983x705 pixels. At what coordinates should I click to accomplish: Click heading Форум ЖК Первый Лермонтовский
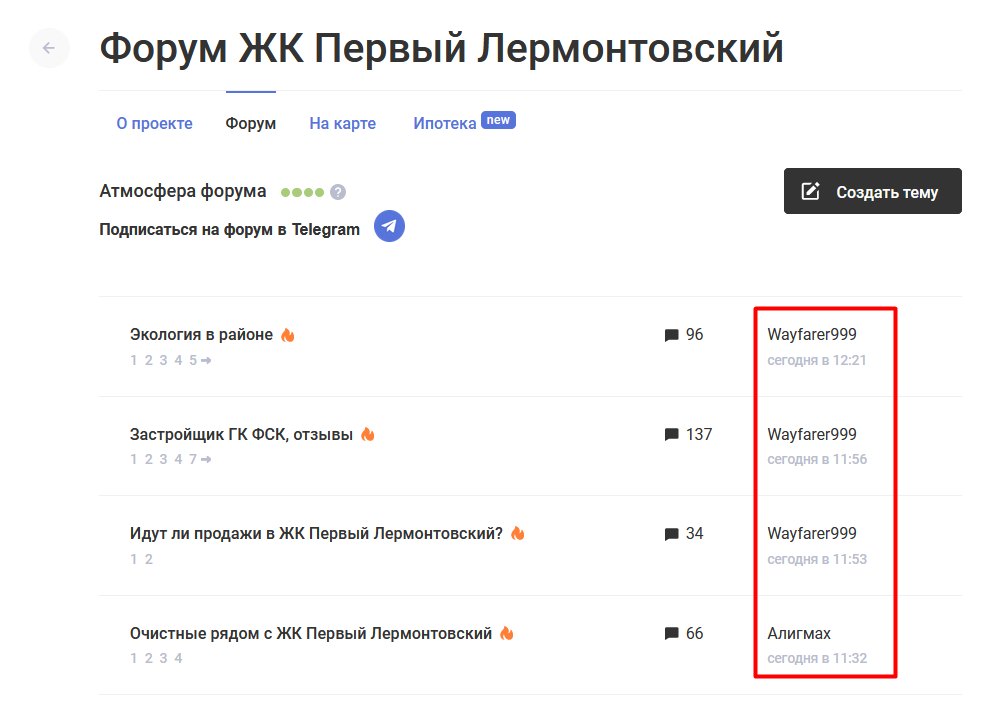[441, 48]
